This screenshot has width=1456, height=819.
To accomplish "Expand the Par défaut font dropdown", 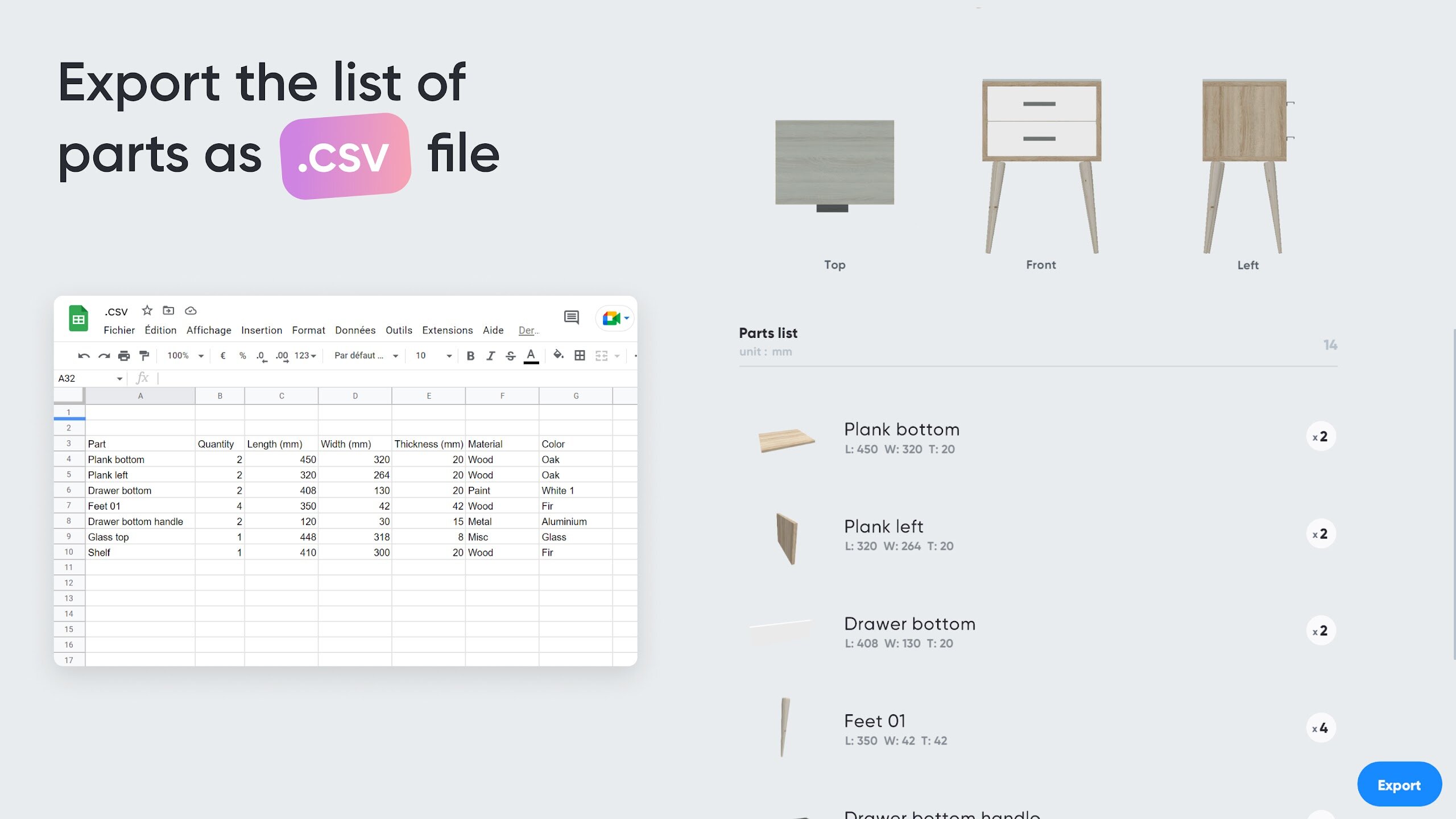I will tap(366, 355).
